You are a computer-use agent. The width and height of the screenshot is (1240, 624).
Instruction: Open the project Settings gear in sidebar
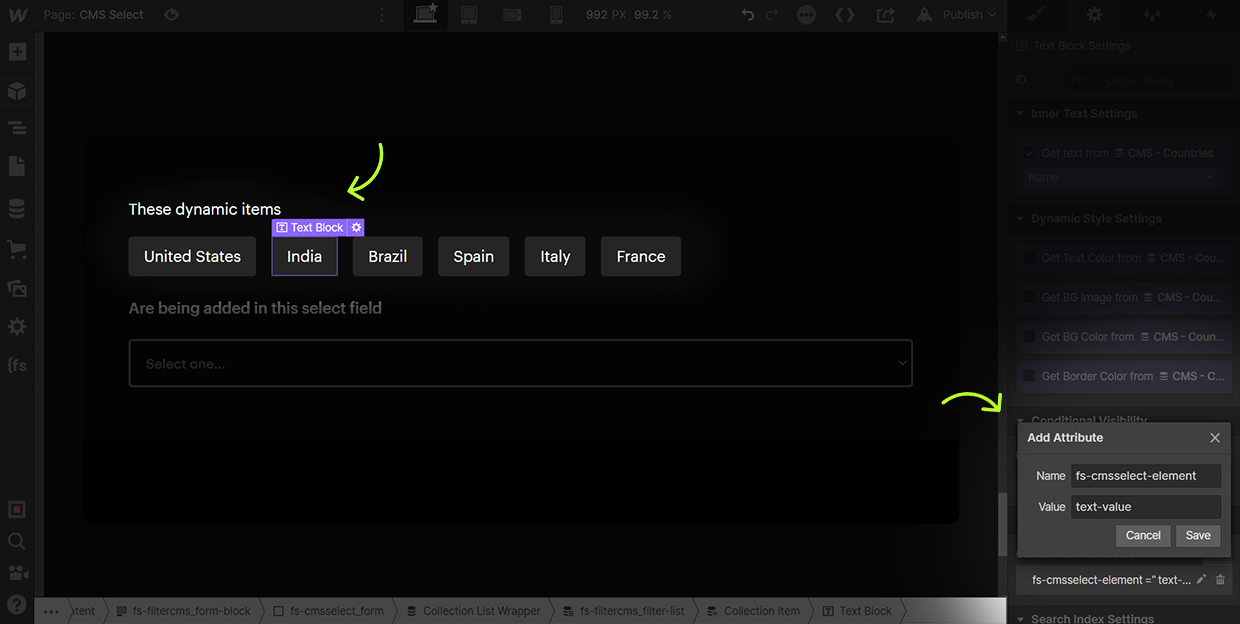pos(17,327)
